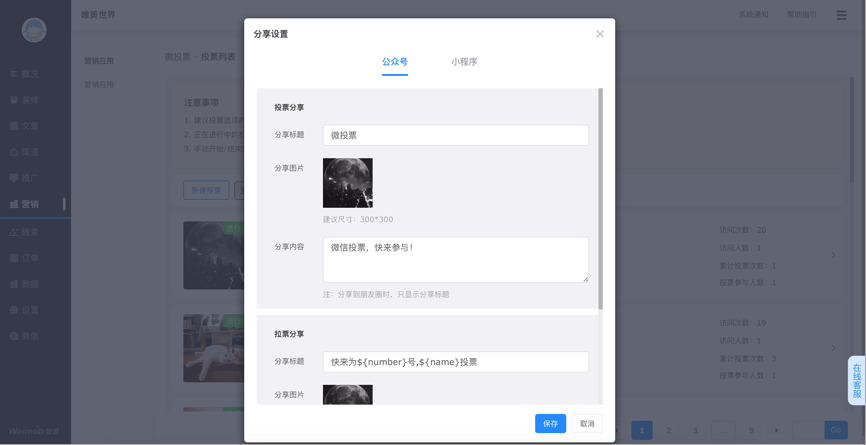Click the 拉票分享 share image thumbnail
The height and width of the screenshot is (445, 866).
point(348,395)
